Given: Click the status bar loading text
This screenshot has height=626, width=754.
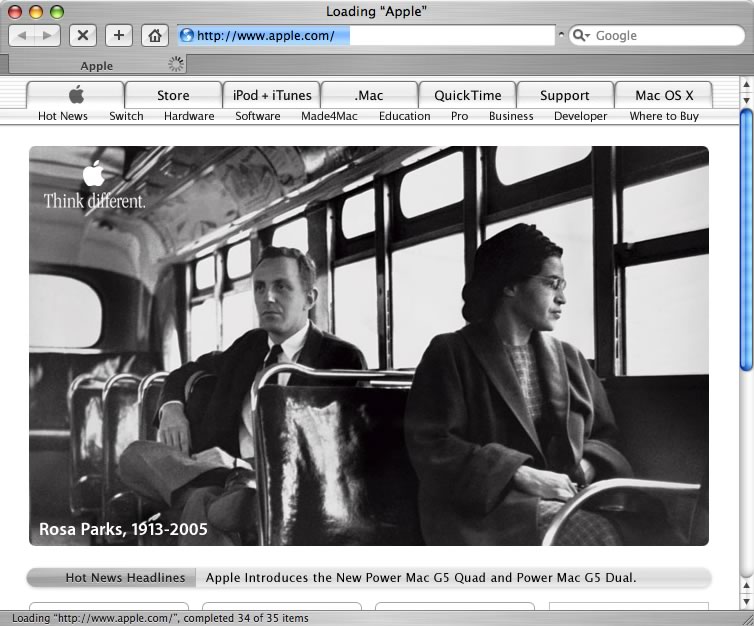Looking at the screenshot, I should pos(160,618).
